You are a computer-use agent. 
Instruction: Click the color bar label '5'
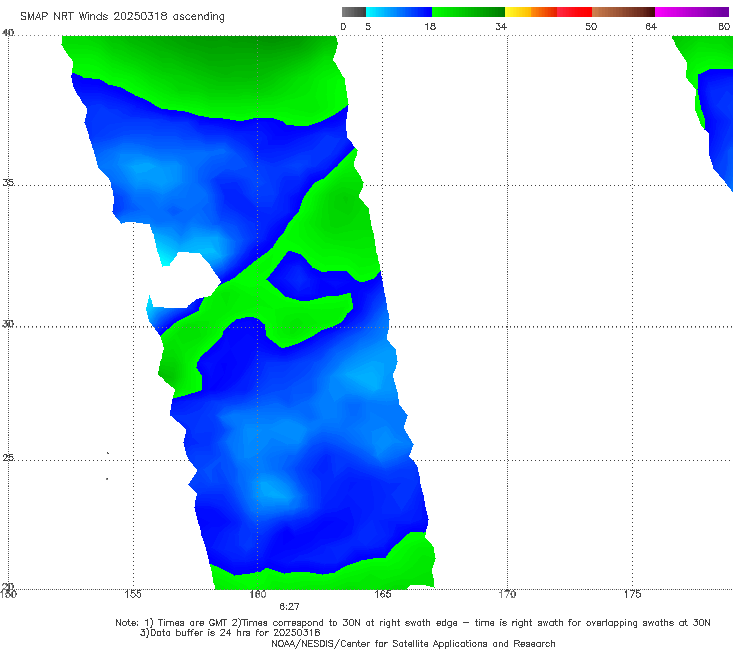(368, 26)
